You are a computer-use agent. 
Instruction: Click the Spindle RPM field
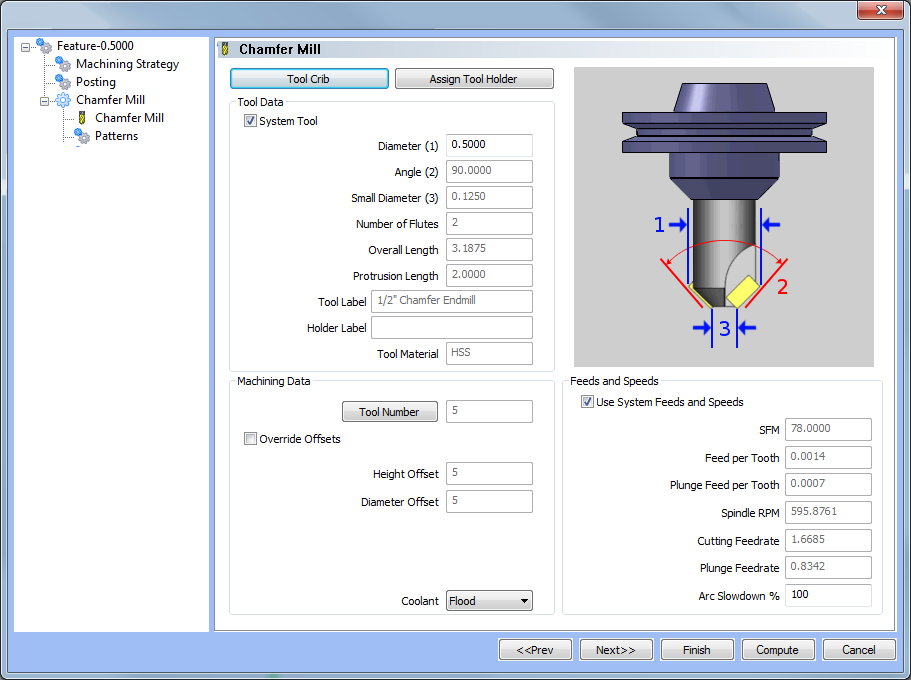pos(828,512)
